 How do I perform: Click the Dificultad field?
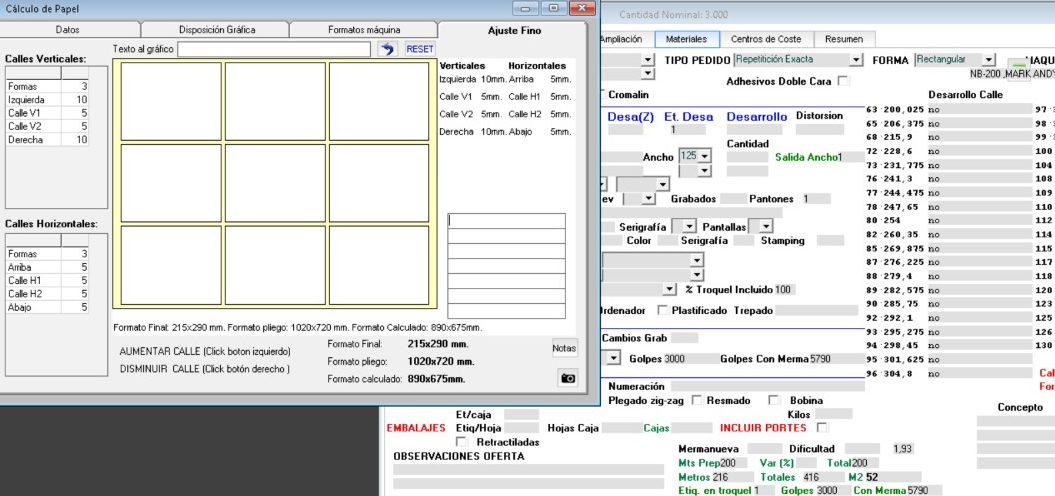(863, 448)
